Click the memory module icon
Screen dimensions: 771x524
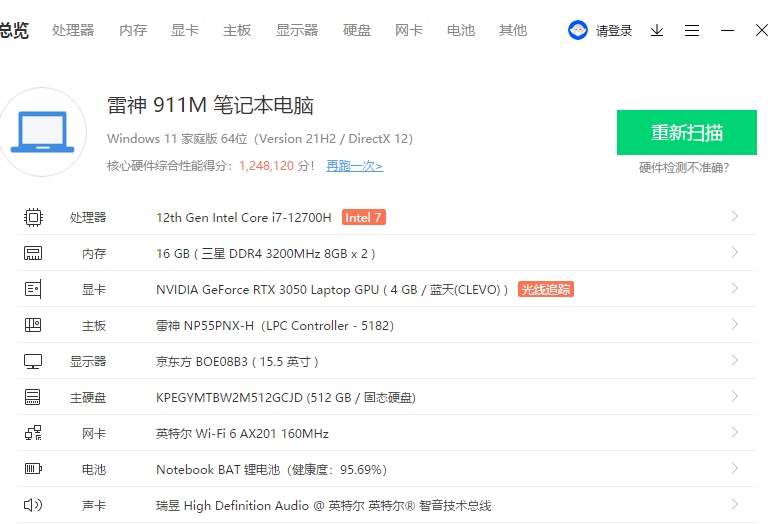[x=33, y=253]
